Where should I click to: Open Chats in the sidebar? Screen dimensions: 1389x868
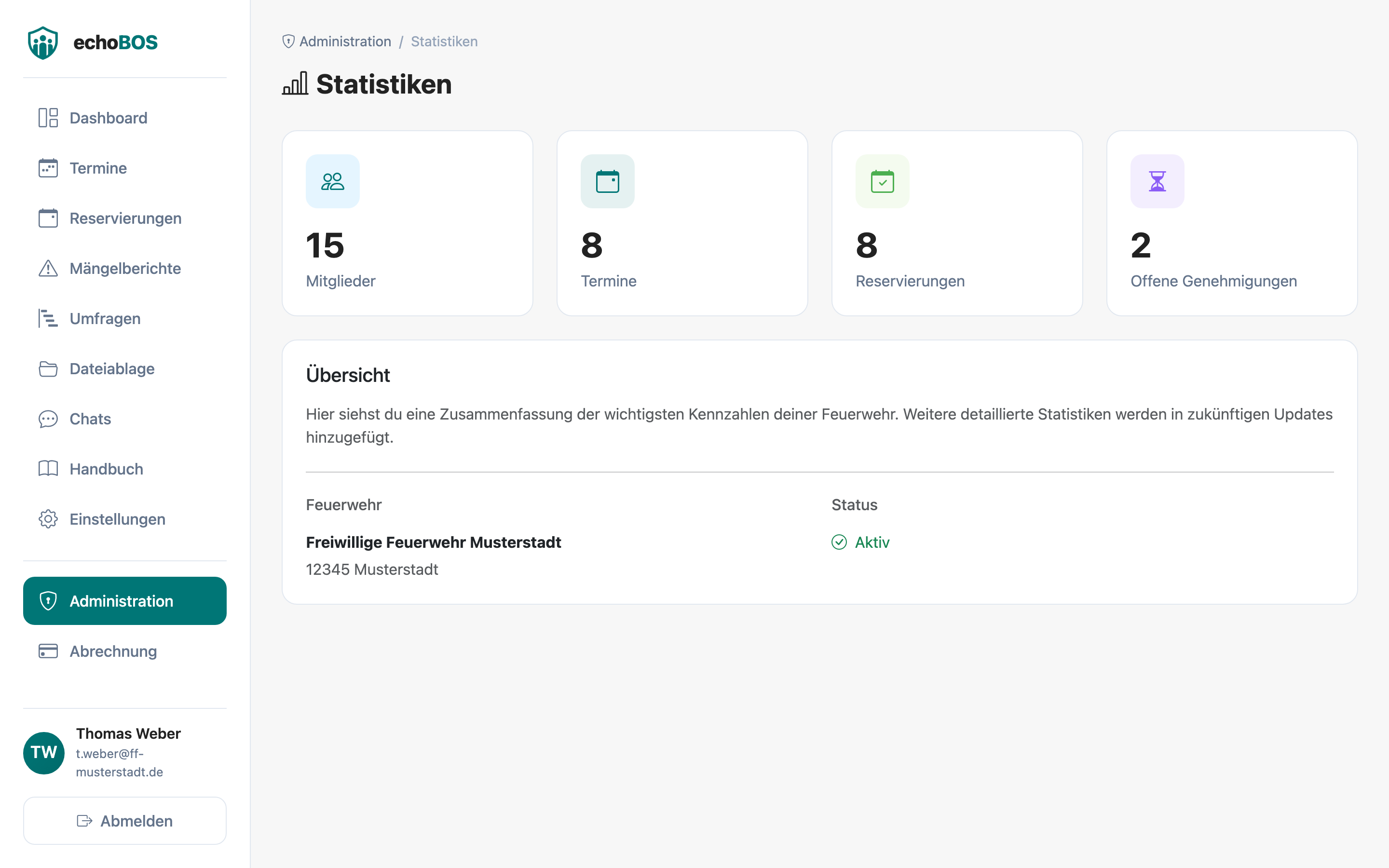124,419
